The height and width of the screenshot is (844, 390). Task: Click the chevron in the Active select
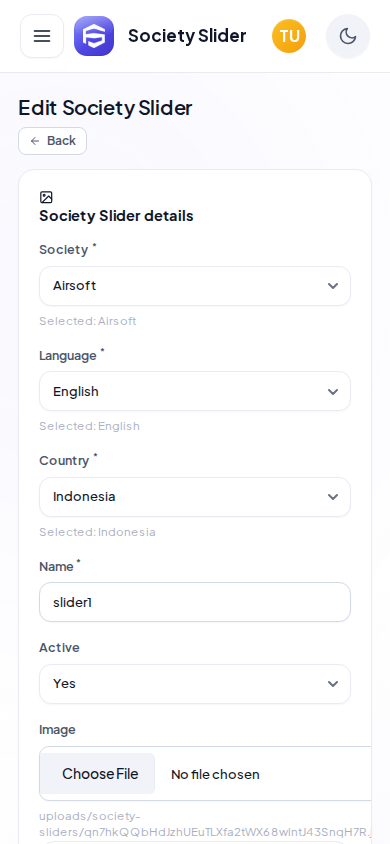click(333, 684)
